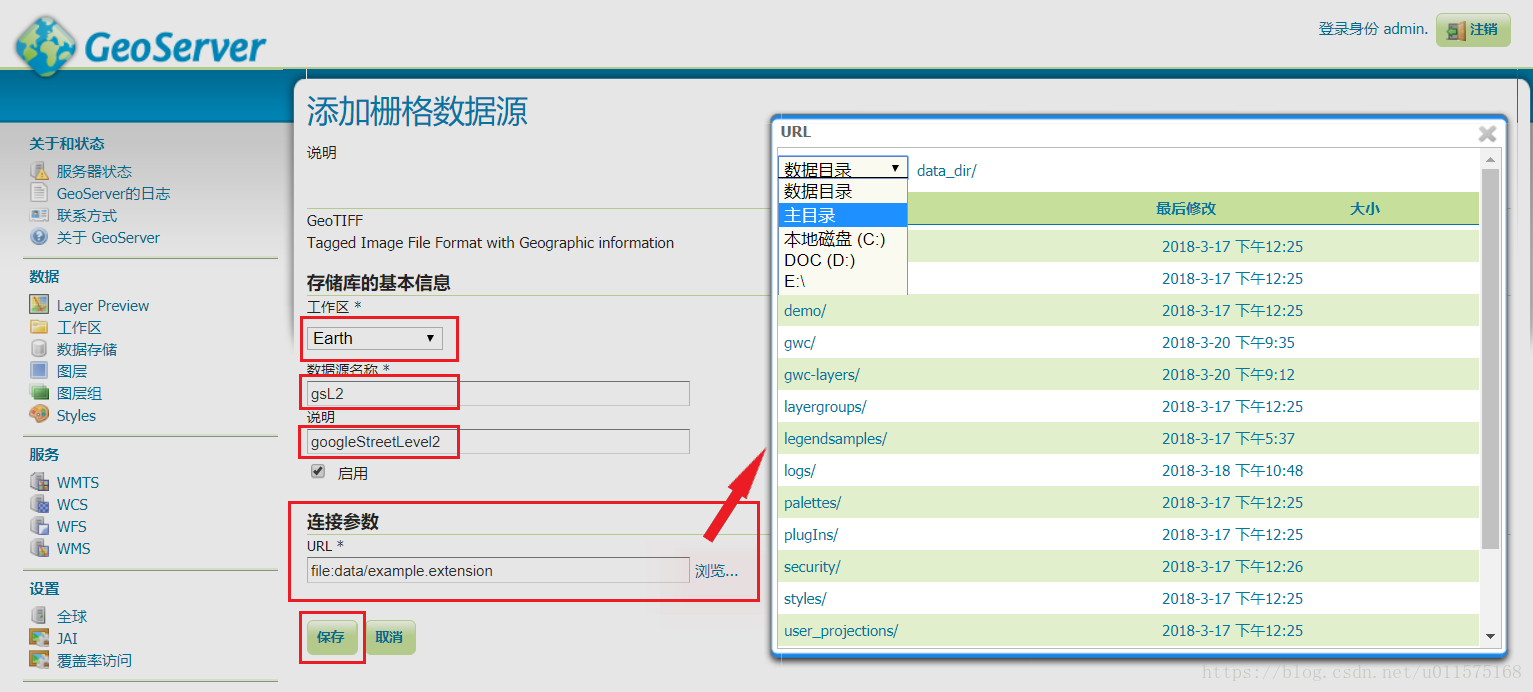The width and height of the screenshot is (1533, 692).
Task: Click the JAI settings icon
Action: tap(39, 638)
